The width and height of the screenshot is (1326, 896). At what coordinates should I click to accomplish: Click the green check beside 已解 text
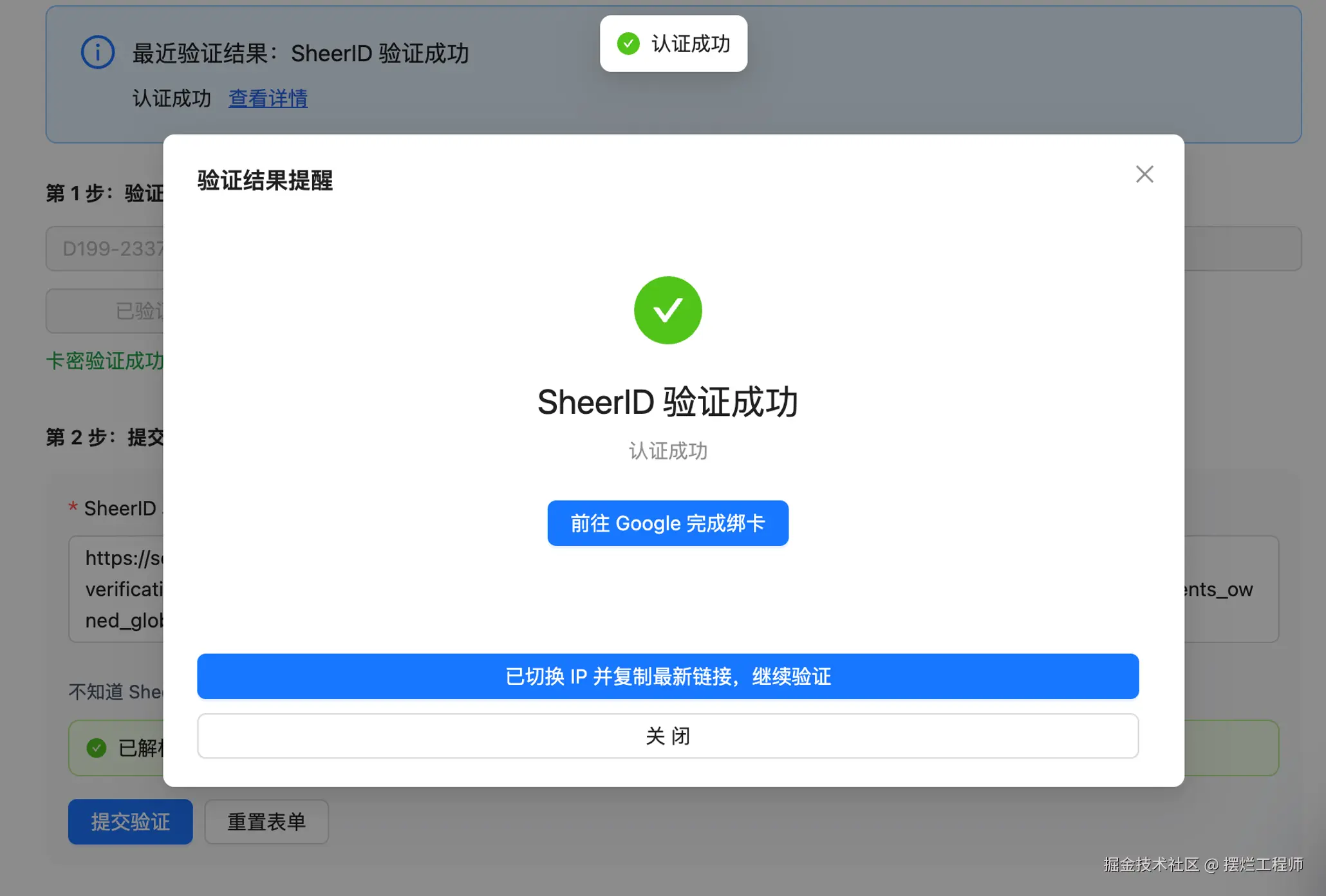click(x=97, y=747)
